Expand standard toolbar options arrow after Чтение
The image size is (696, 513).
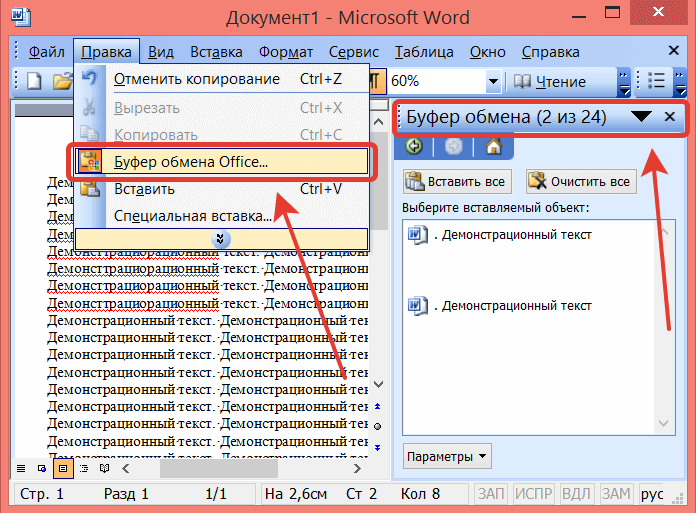click(624, 82)
